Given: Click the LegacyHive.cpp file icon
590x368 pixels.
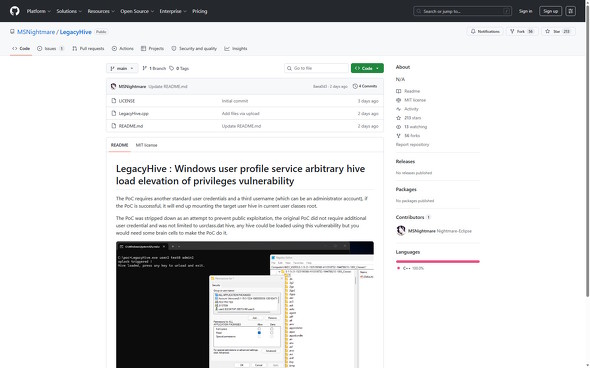Looking at the screenshot, I should (114, 113).
